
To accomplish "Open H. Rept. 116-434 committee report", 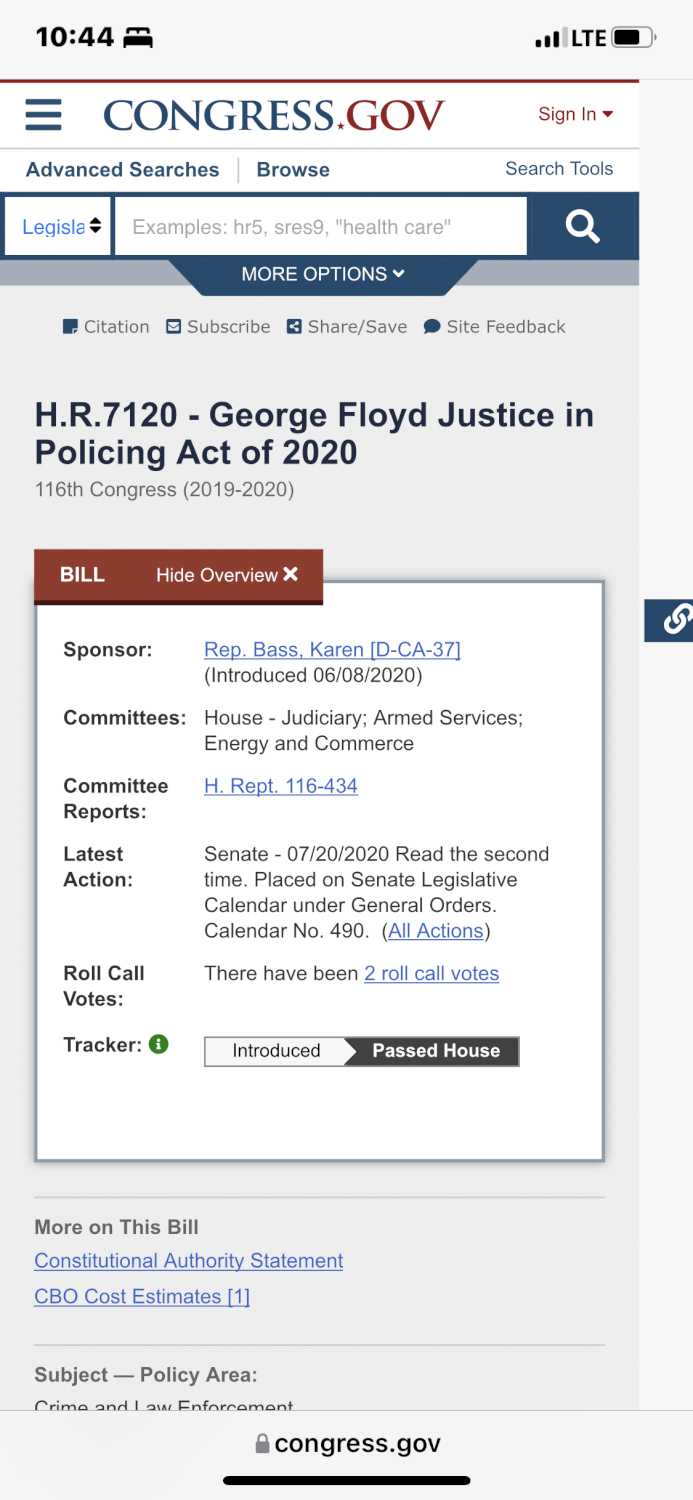I will coord(281,786).
